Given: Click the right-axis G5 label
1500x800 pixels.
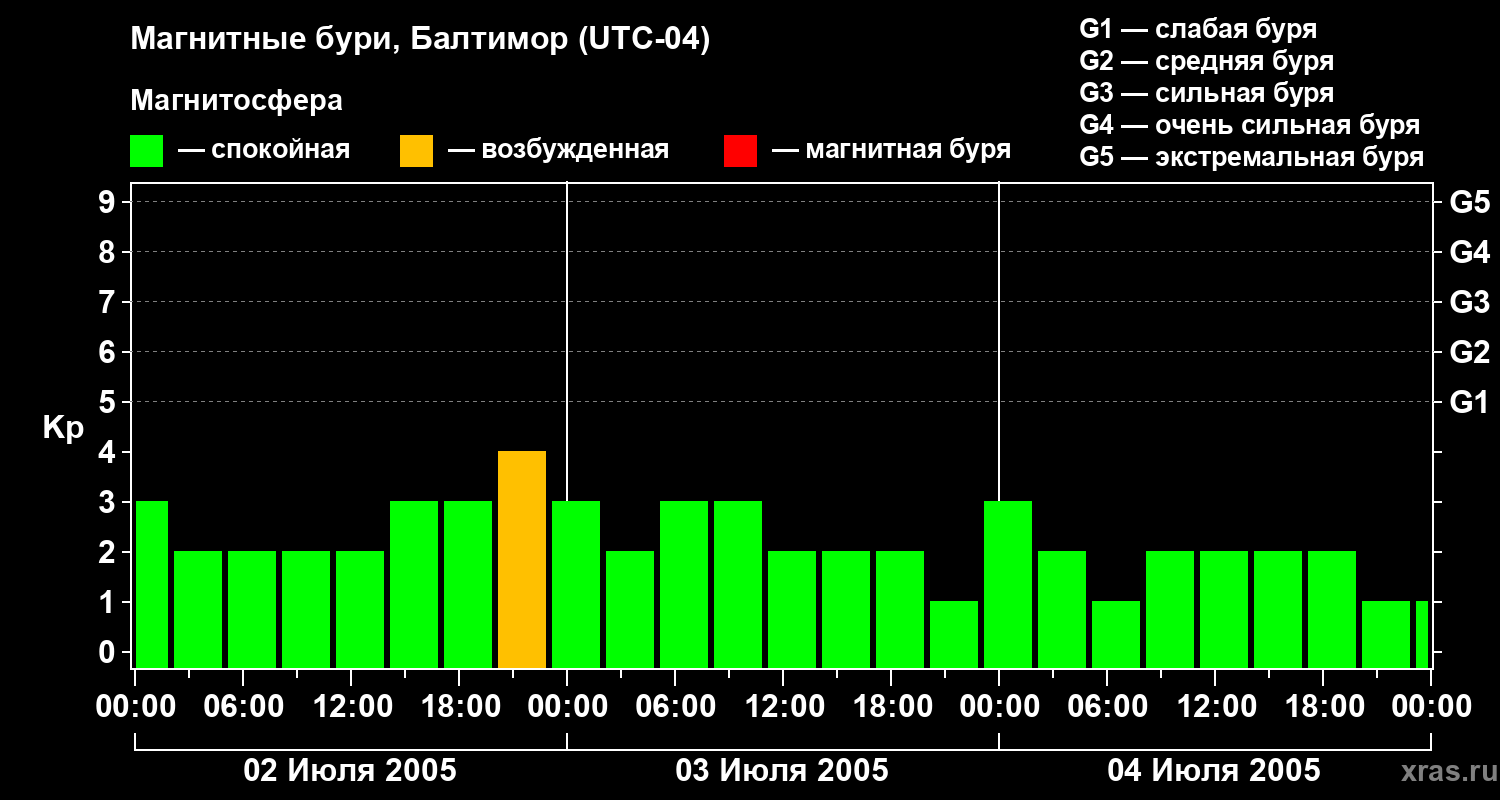Looking at the screenshot, I should click(x=1469, y=202).
